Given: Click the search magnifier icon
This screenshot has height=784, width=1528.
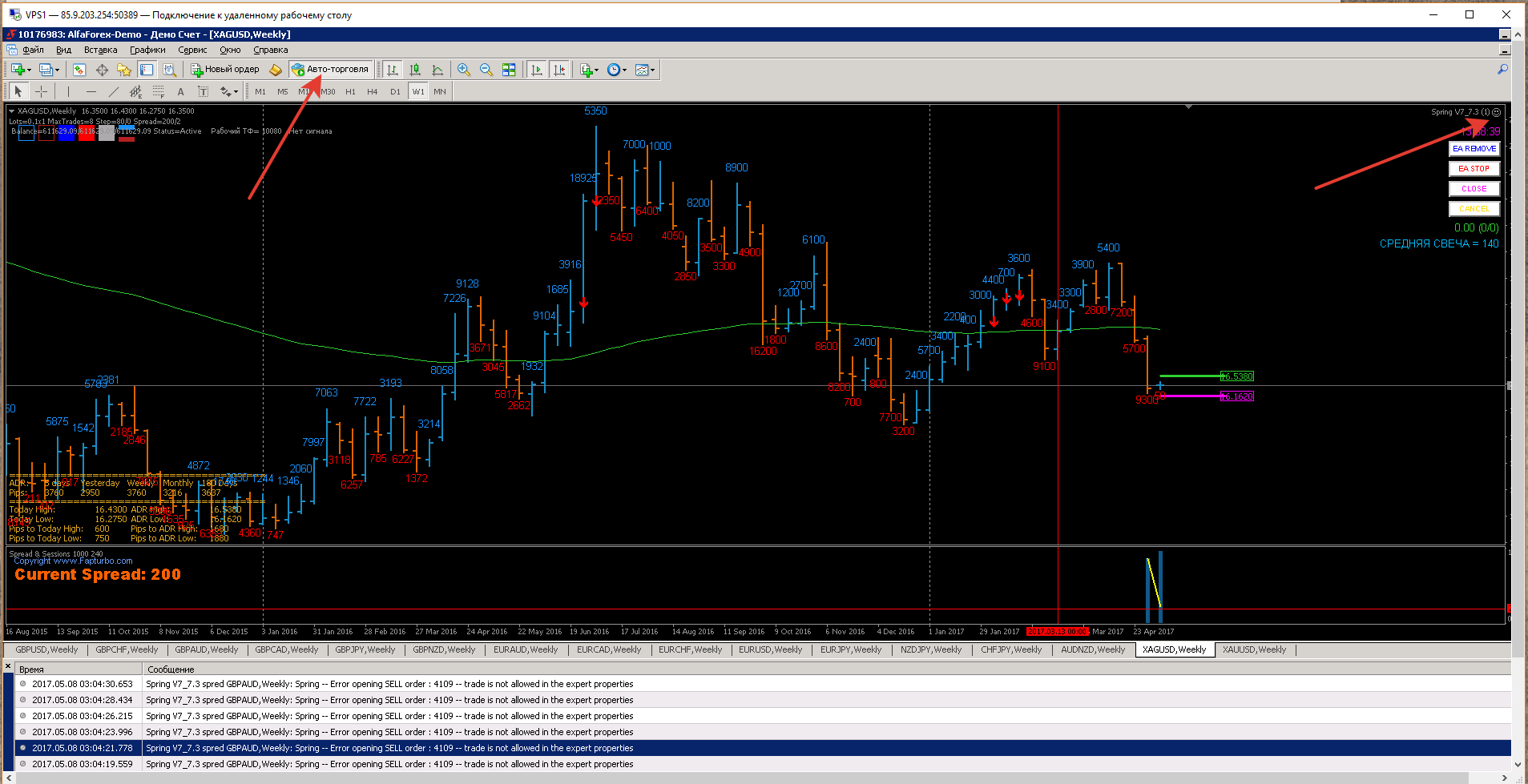Looking at the screenshot, I should coord(1502,70).
